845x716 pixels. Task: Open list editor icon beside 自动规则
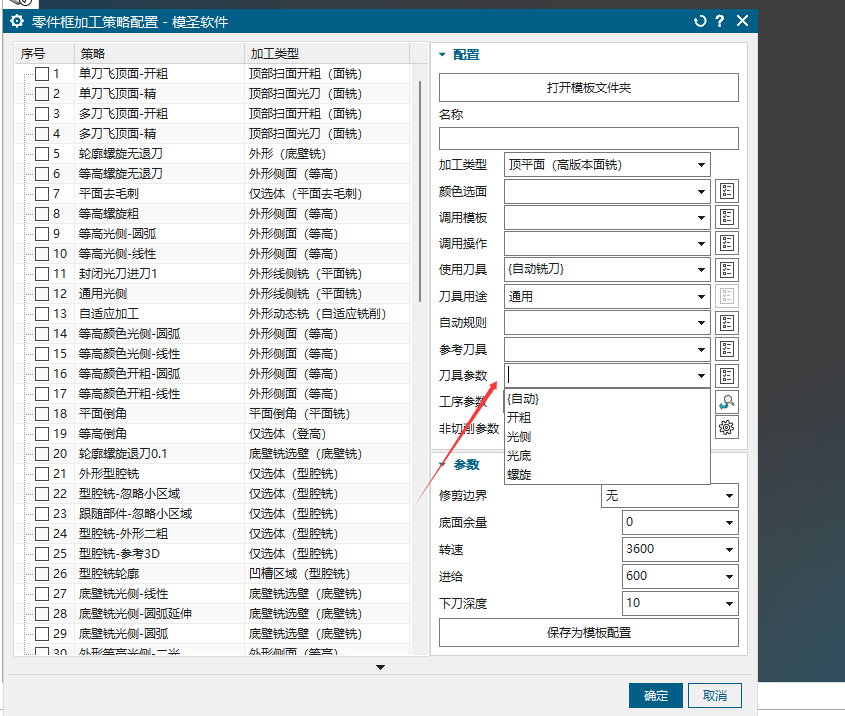click(x=726, y=323)
